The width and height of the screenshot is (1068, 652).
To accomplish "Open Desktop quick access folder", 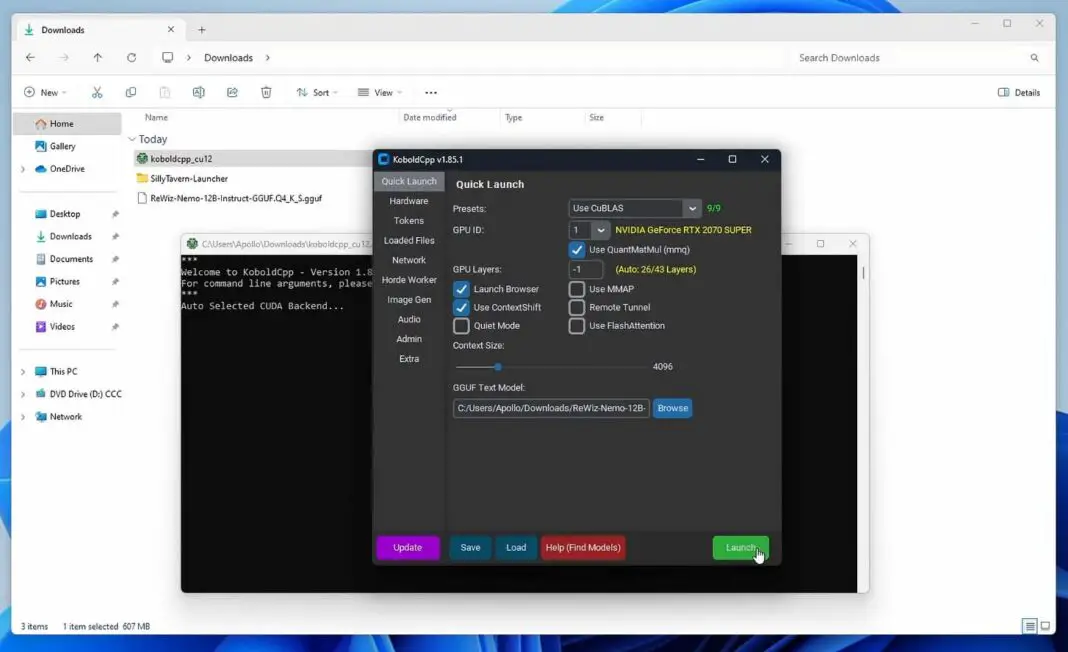I will tap(67, 214).
